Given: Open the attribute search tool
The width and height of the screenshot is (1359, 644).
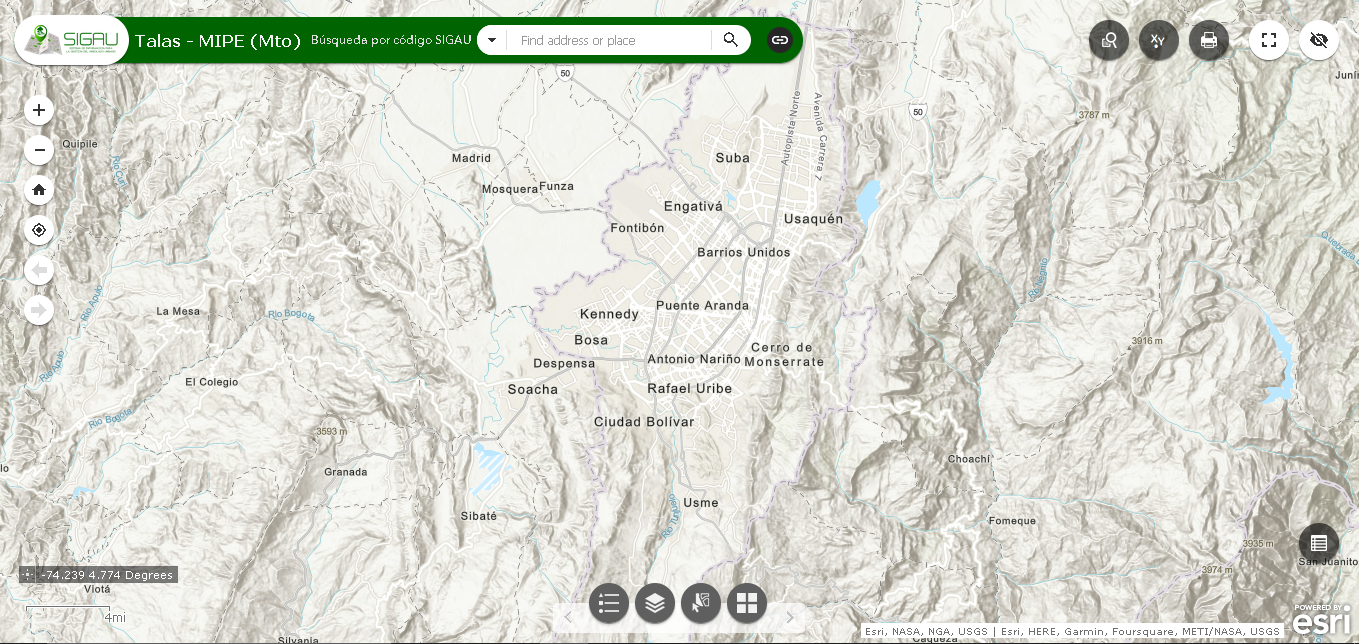Looking at the screenshot, I should [x=1109, y=40].
